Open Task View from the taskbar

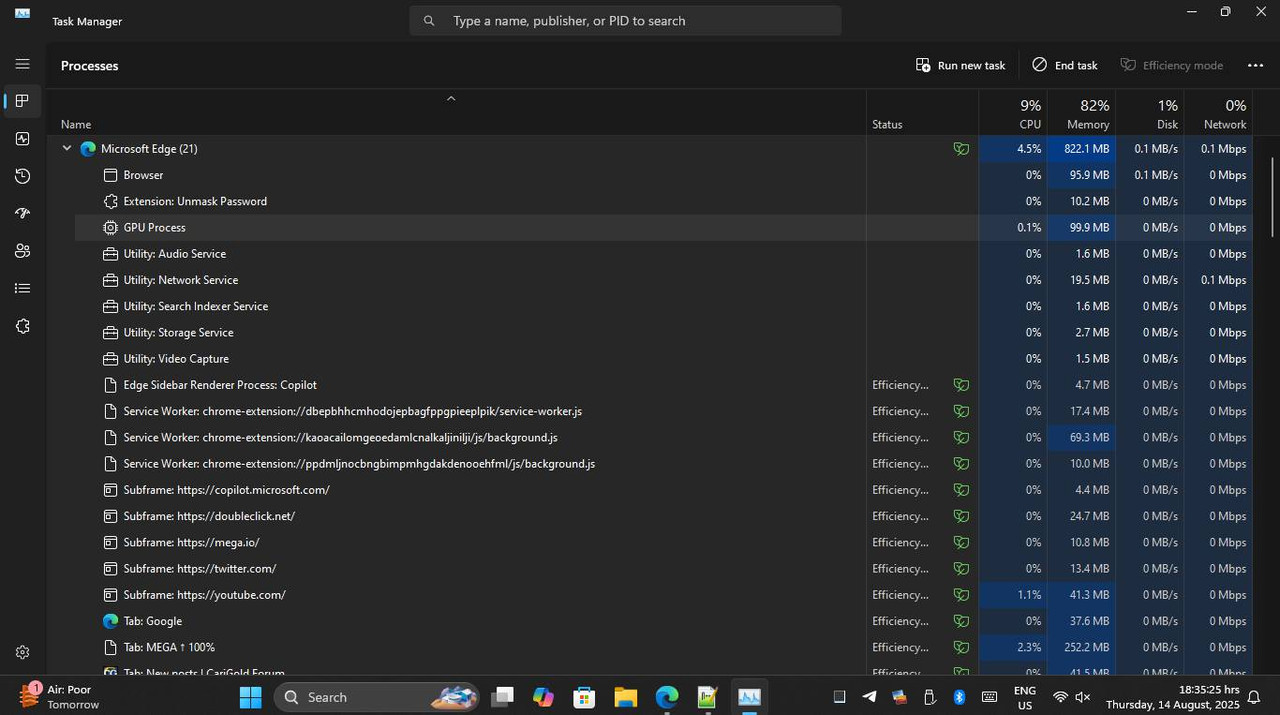click(502, 697)
